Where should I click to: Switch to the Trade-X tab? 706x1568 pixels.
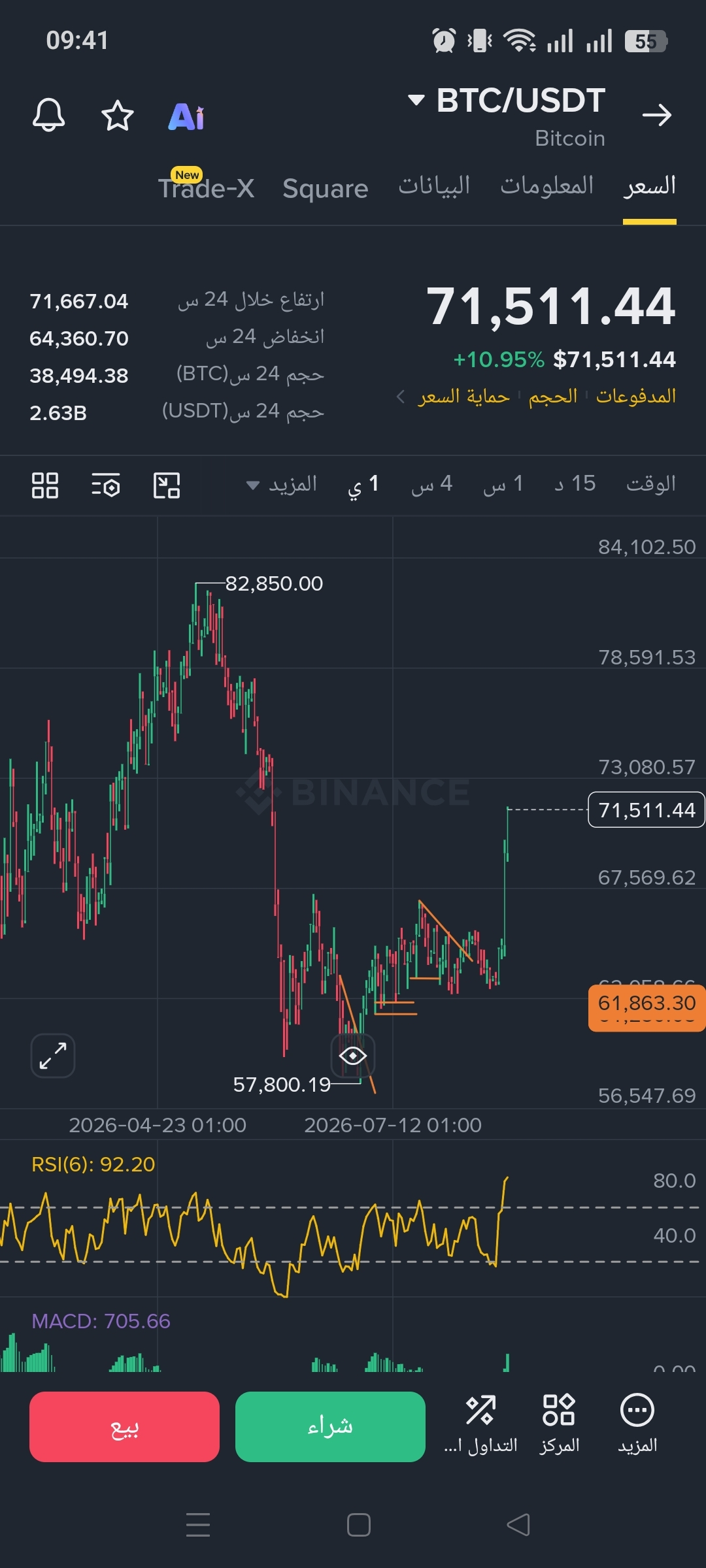click(206, 187)
